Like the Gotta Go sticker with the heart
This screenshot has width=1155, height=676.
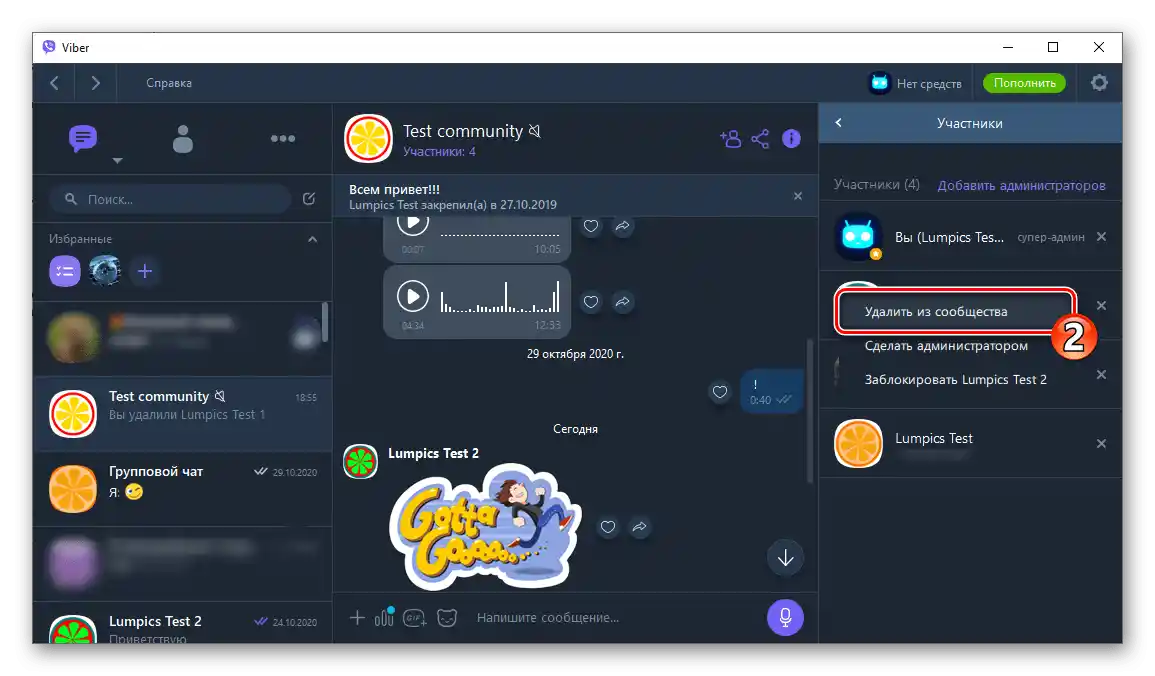click(608, 527)
